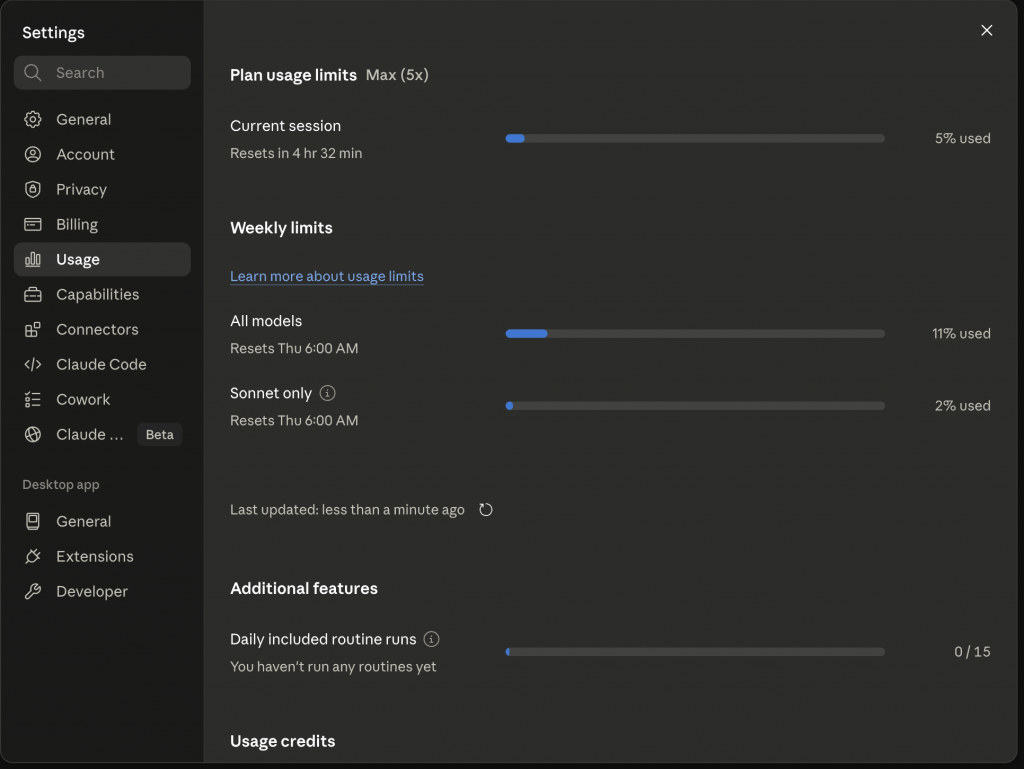Viewport: 1024px width, 769px height.
Task: Click the All models label
Action: pyautogui.click(x=266, y=321)
